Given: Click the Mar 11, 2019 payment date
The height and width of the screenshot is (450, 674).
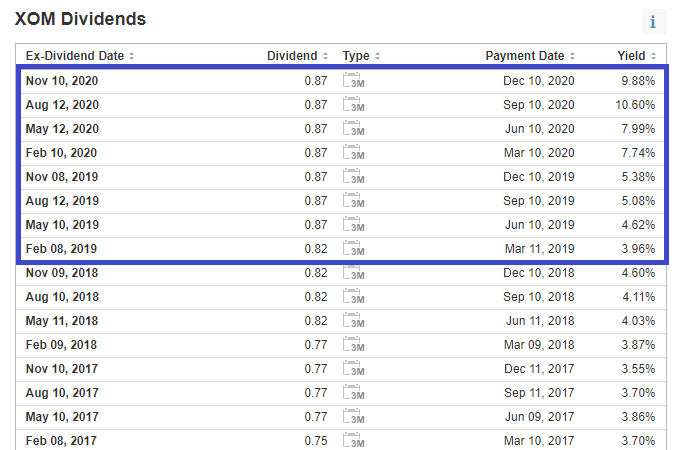Looking at the screenshot, I should (540, 249).
